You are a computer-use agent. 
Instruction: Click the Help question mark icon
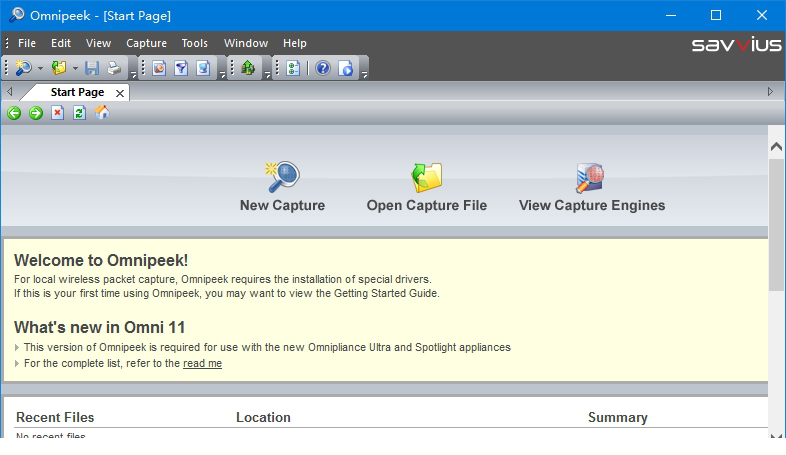coord(322,68)
